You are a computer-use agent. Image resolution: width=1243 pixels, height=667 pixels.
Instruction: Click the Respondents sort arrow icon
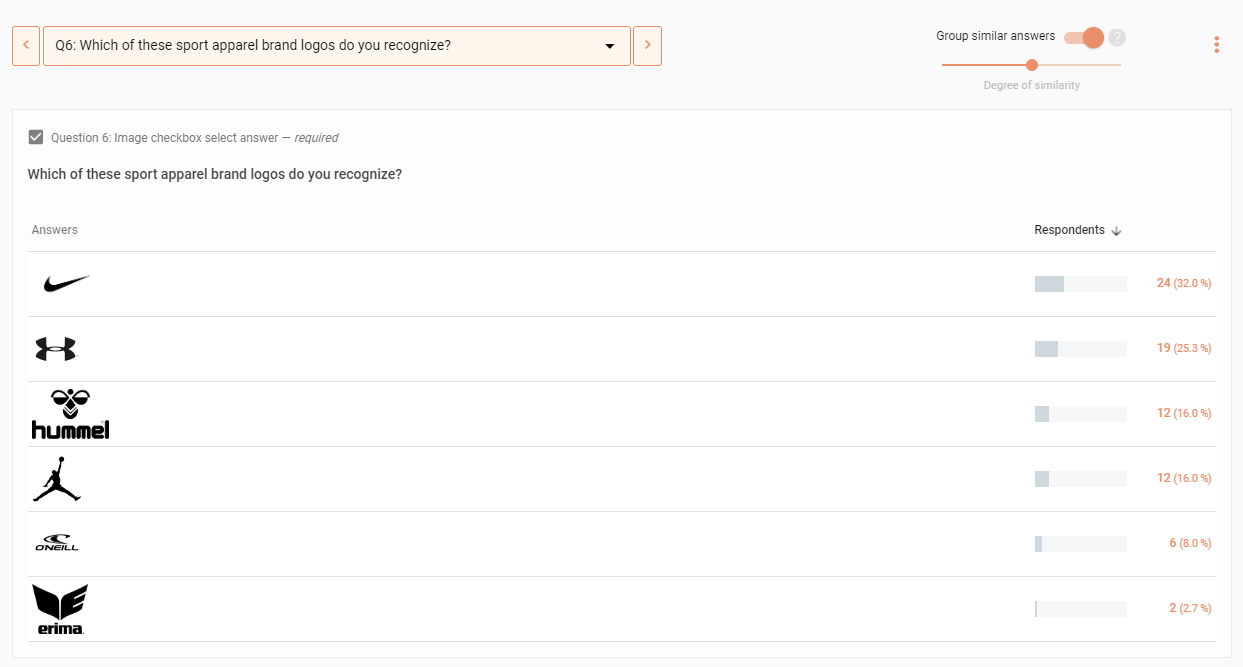1116,231
